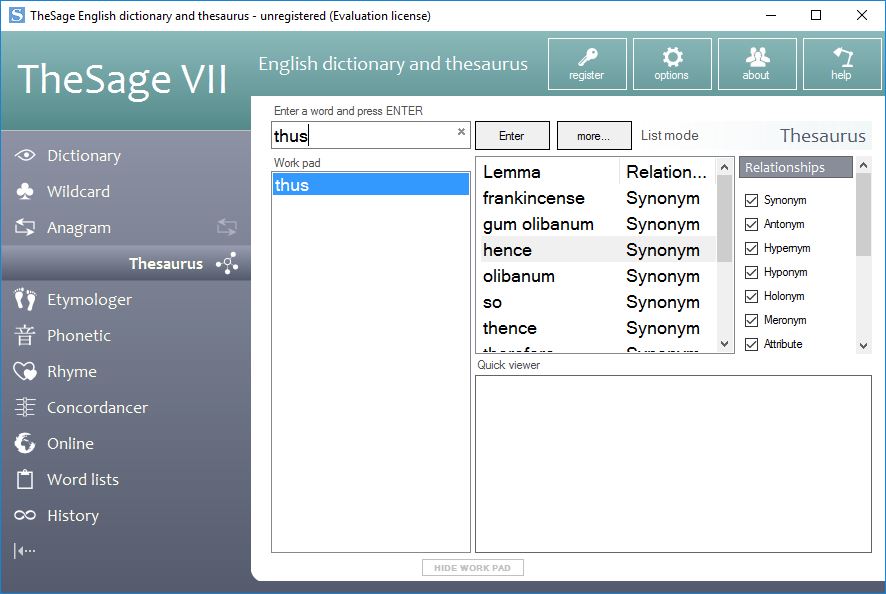Switch to Wildcard mode
Image resolution: width=886 pixels, height=594 pixels.
click(x=79, y=192)
